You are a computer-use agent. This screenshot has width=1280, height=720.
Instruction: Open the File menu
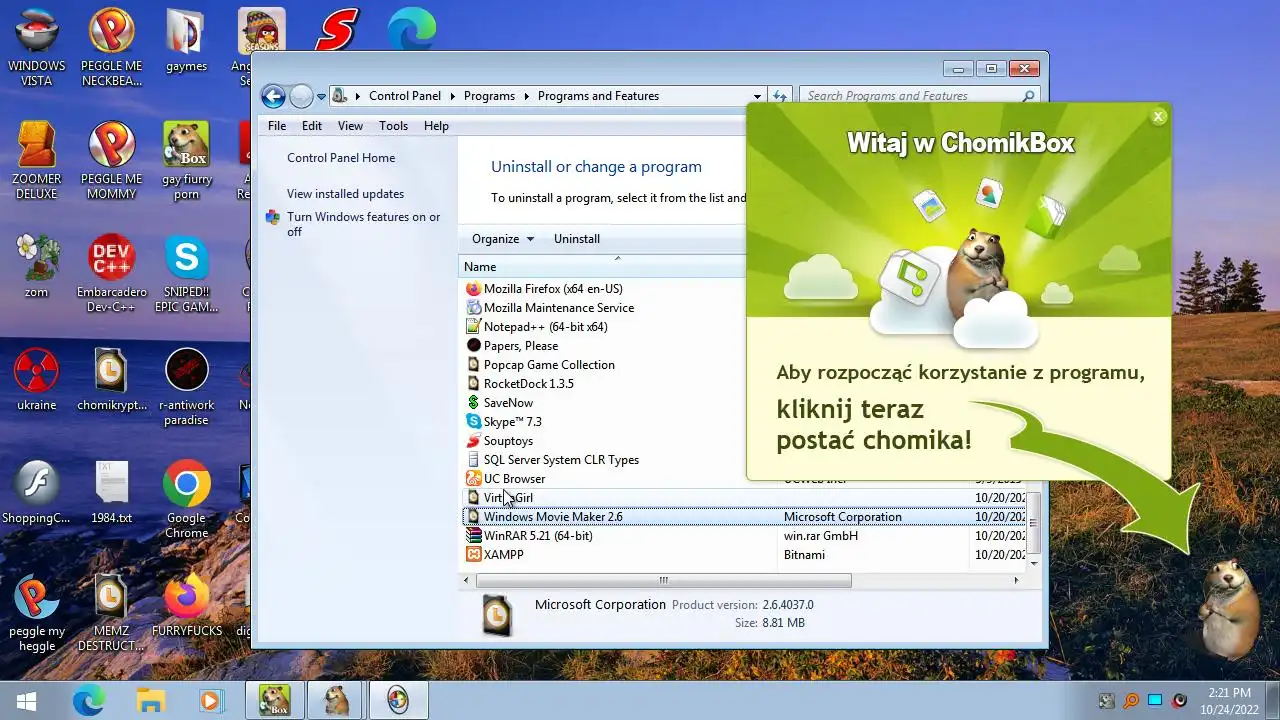click(x=277, y=126)
